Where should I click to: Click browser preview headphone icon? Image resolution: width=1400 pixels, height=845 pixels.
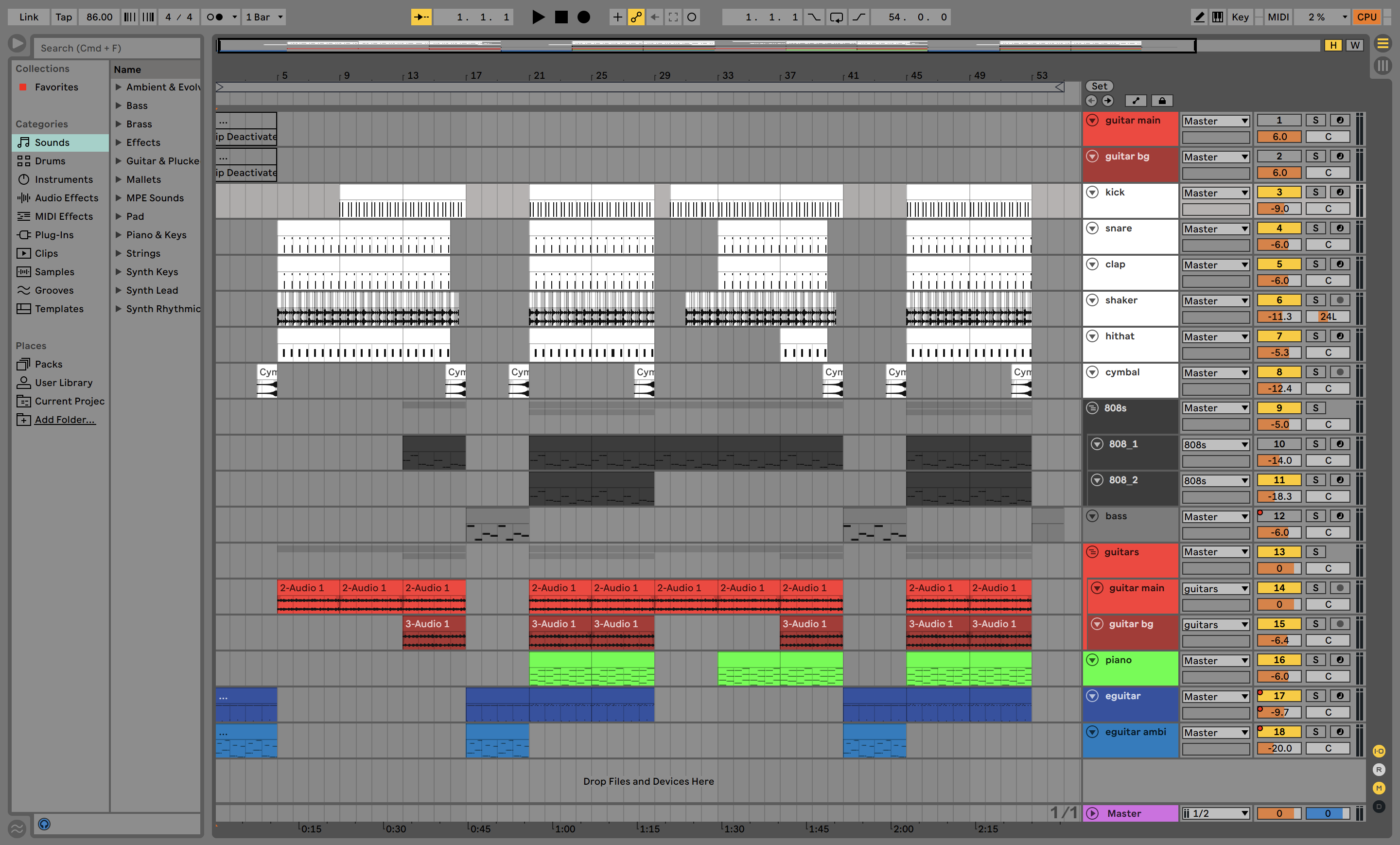44,824
